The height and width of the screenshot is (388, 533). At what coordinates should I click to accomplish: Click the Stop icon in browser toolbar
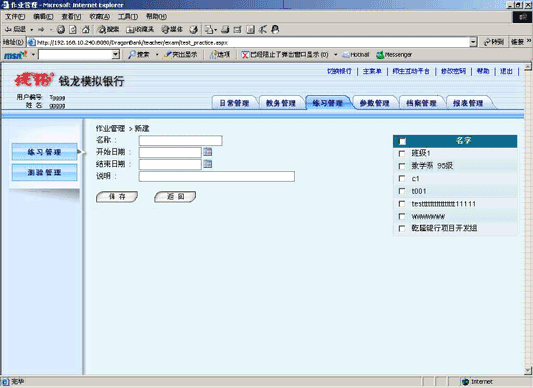click(x=61, y=30)
